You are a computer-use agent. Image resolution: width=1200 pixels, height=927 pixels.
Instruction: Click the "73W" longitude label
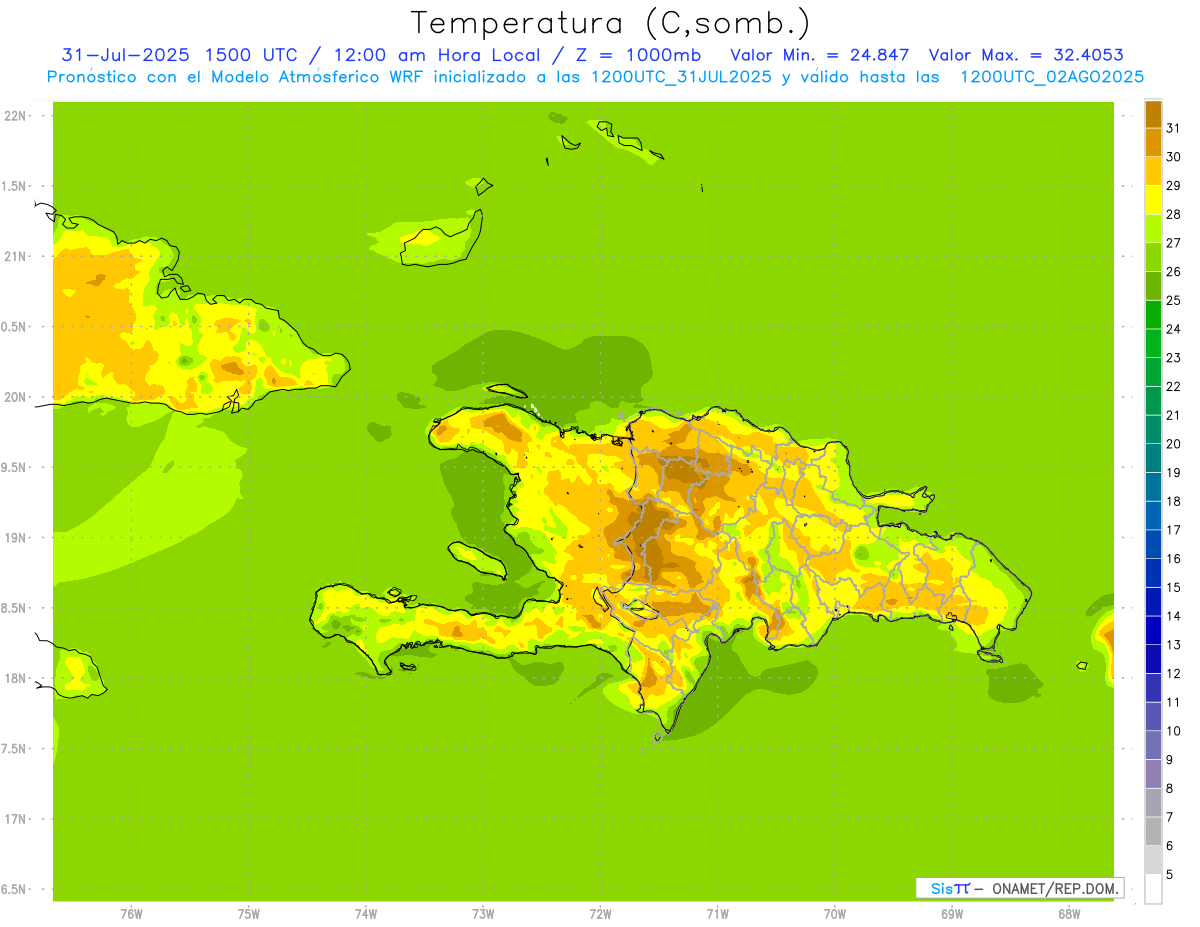483,914
